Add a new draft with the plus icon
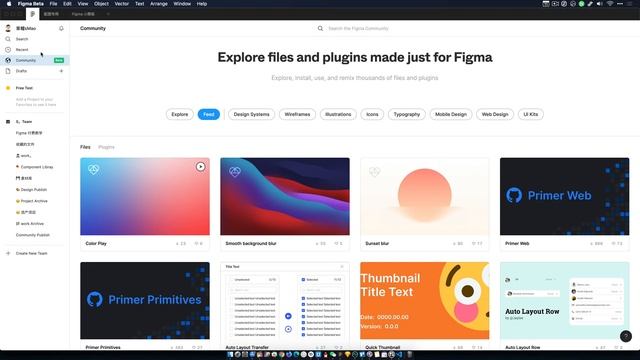 click(61, 71)
